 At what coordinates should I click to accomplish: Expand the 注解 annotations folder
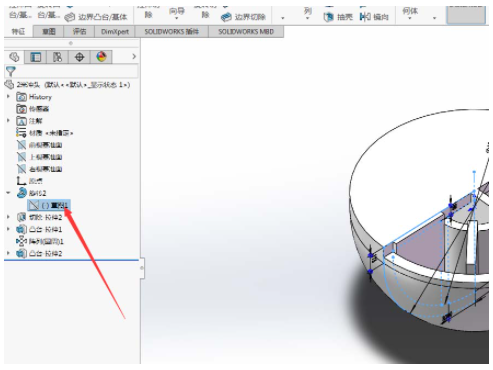pyautogui.click(x=8, y=121)
